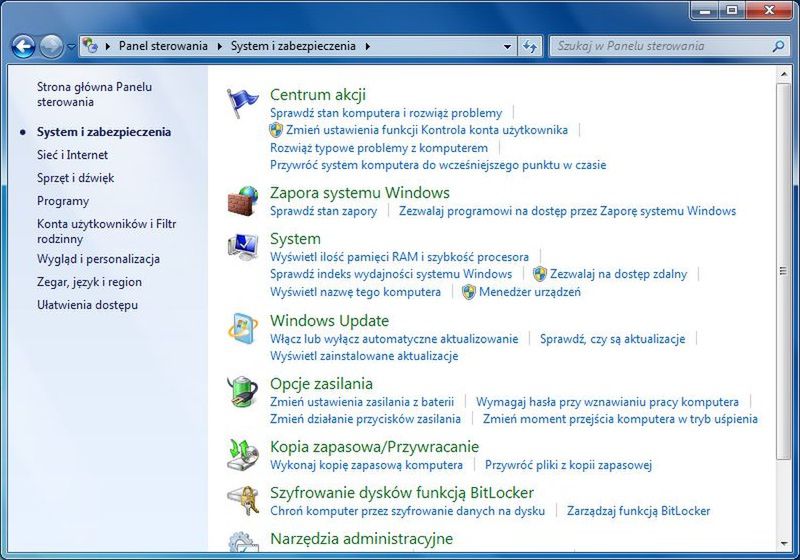Click Wymagaj hasła przy wznawianiu pracy komputera
This screenshot has width=800, height=560.
(607, 402)
